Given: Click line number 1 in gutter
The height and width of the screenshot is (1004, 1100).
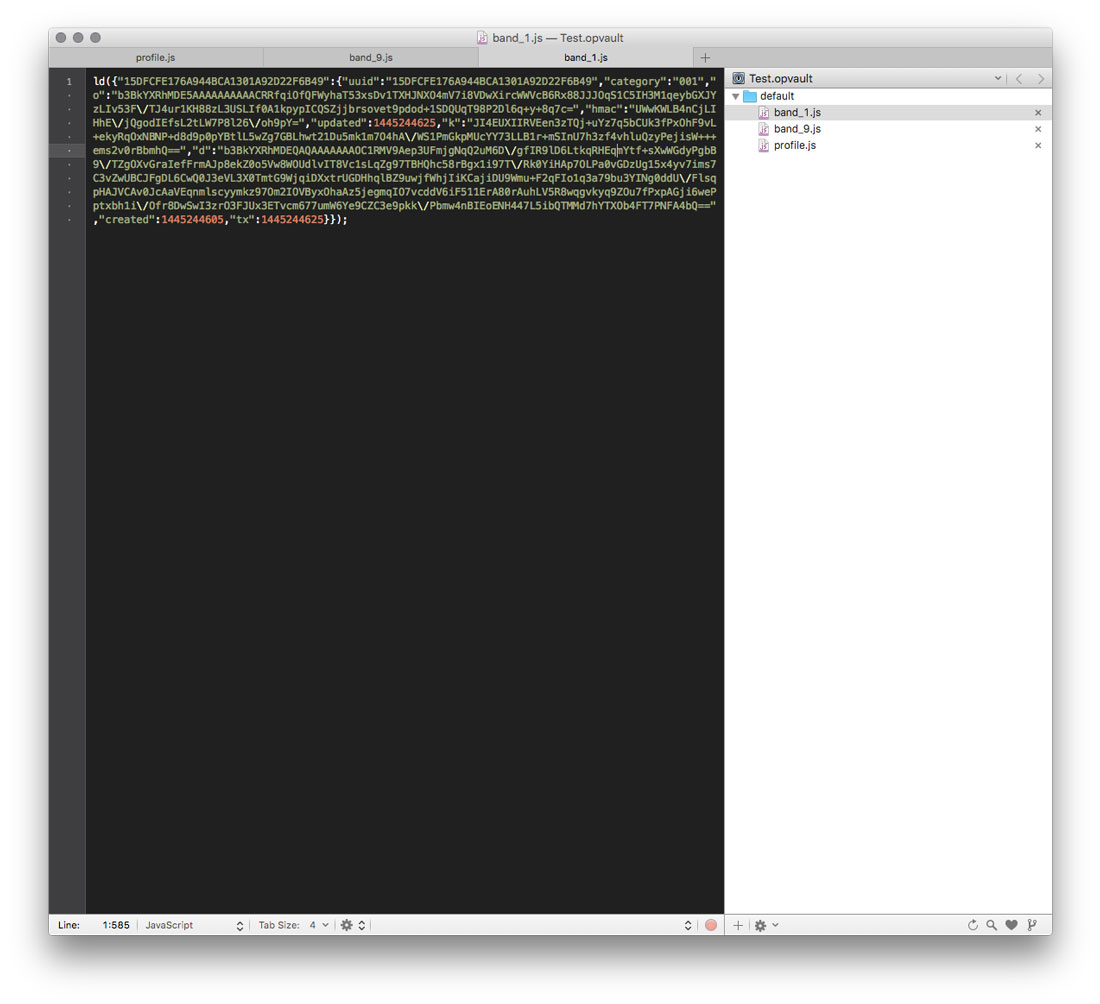Looking at the screenshot, I should click(69, 81).
